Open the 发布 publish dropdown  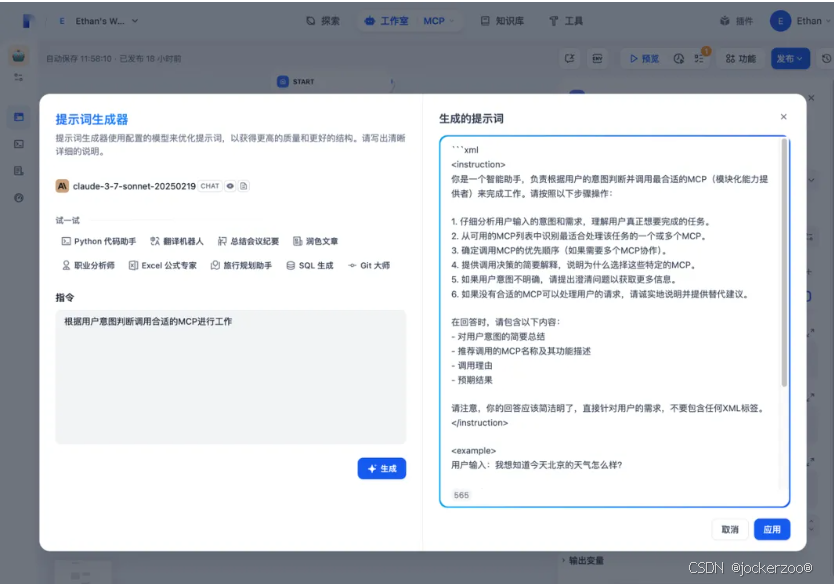790,59
